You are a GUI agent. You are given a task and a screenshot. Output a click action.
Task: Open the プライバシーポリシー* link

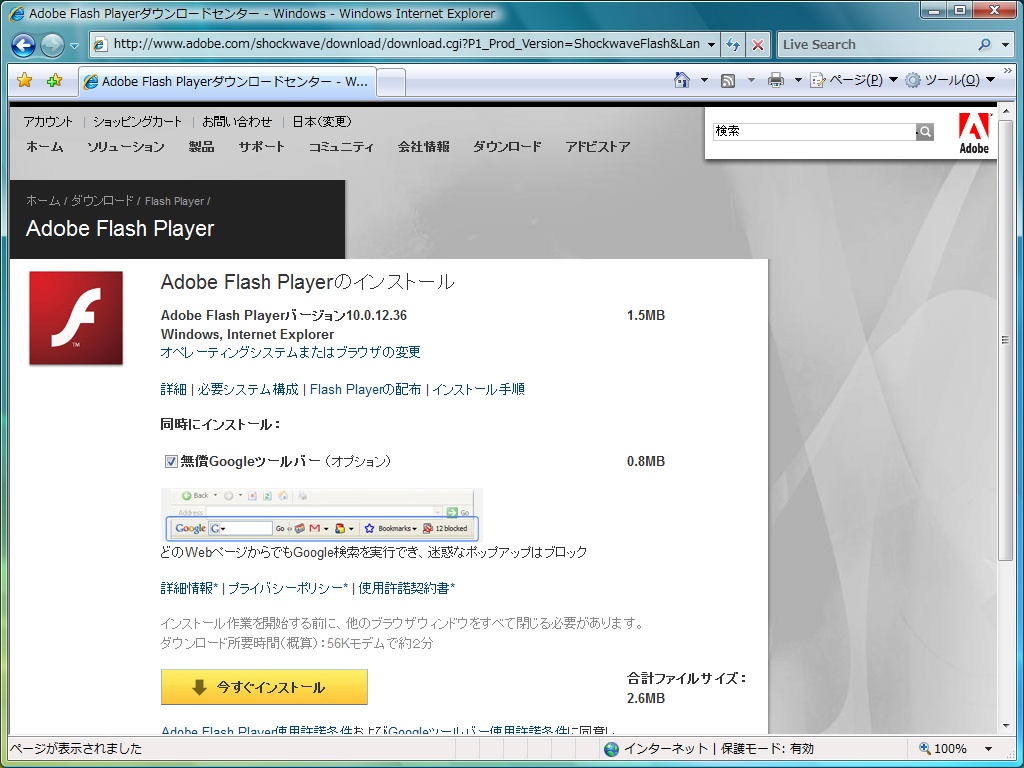click(288, 588)
